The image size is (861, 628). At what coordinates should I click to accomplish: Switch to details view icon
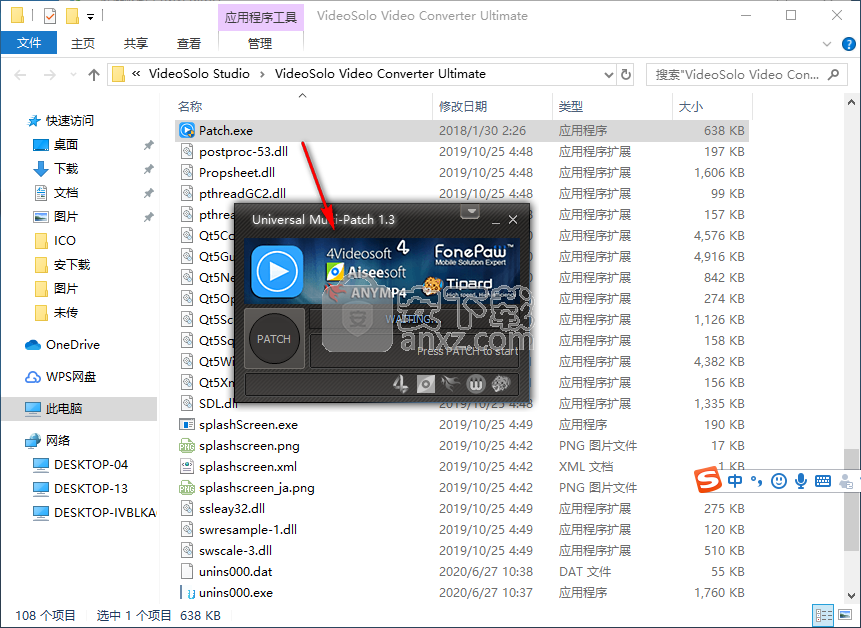tap(823, 615)
